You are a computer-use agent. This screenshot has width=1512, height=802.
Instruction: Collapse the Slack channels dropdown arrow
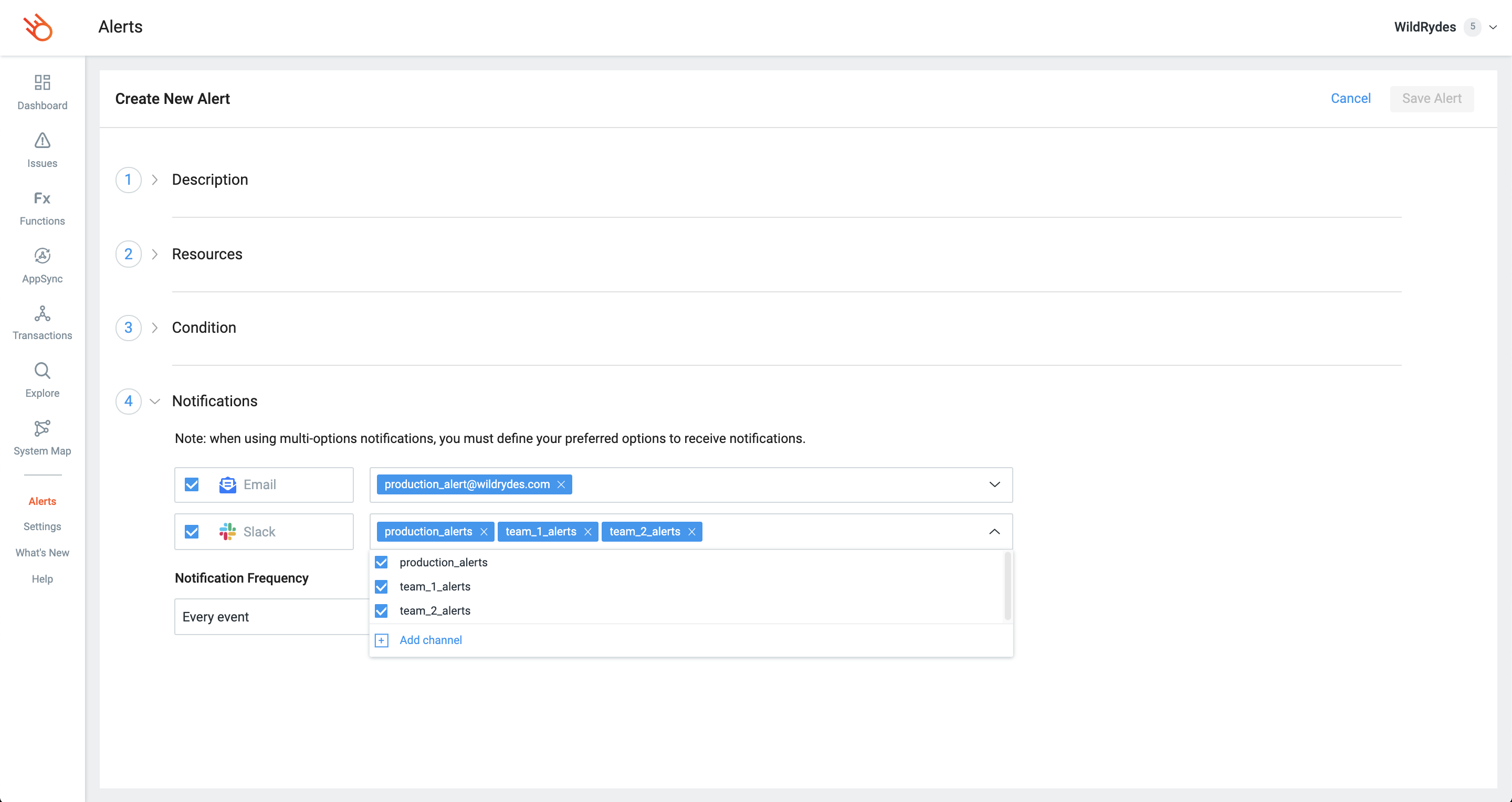point(994,532)
